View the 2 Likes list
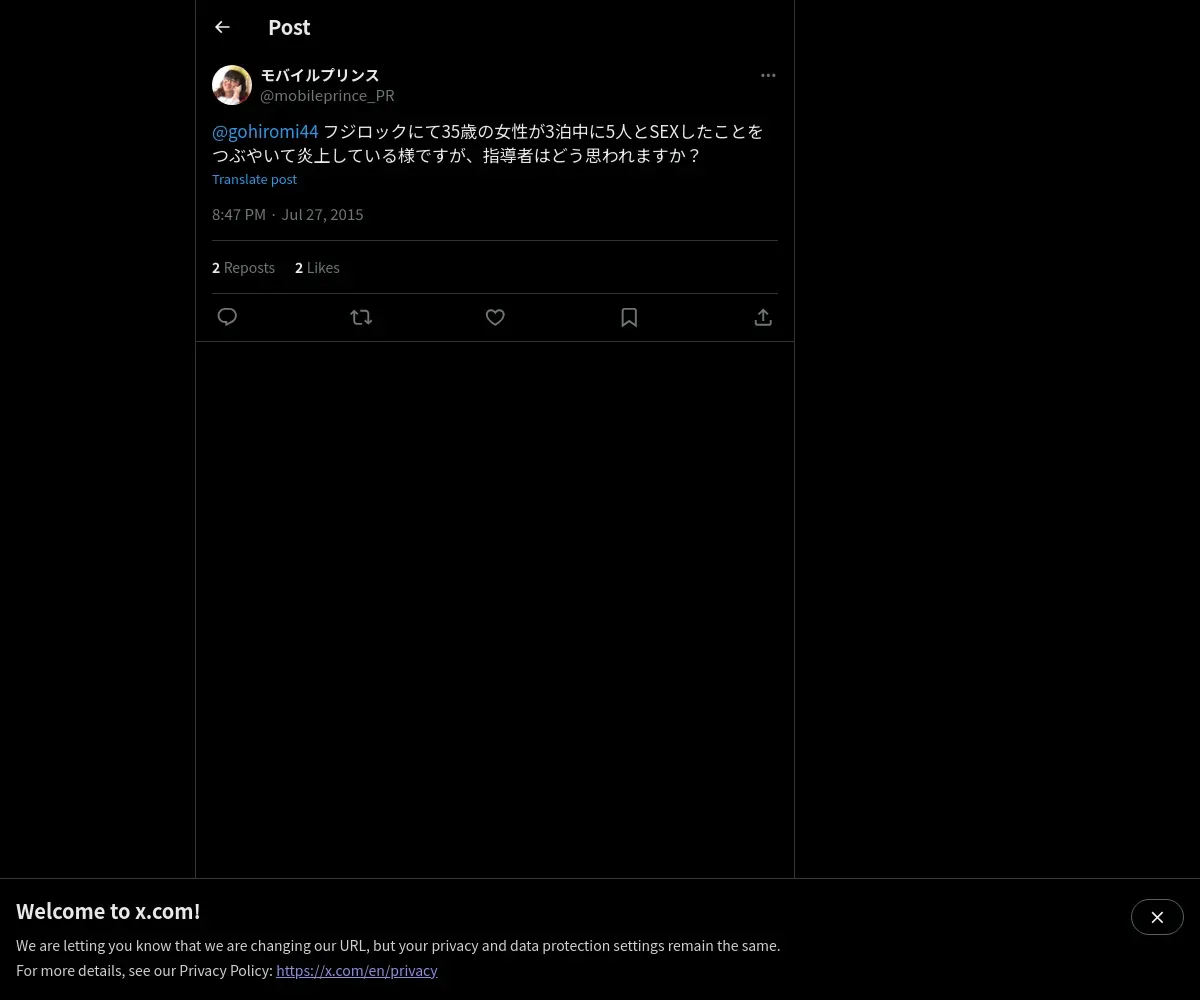 (317, 267)
